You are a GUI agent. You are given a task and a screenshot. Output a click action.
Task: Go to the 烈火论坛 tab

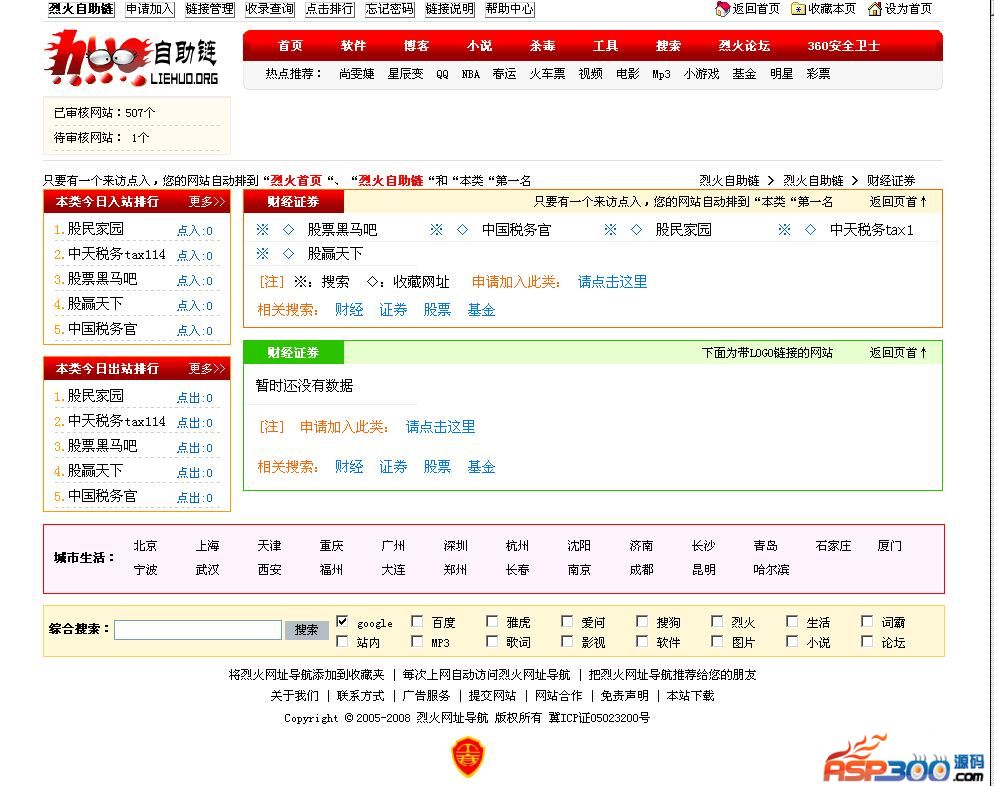point(744,46)
